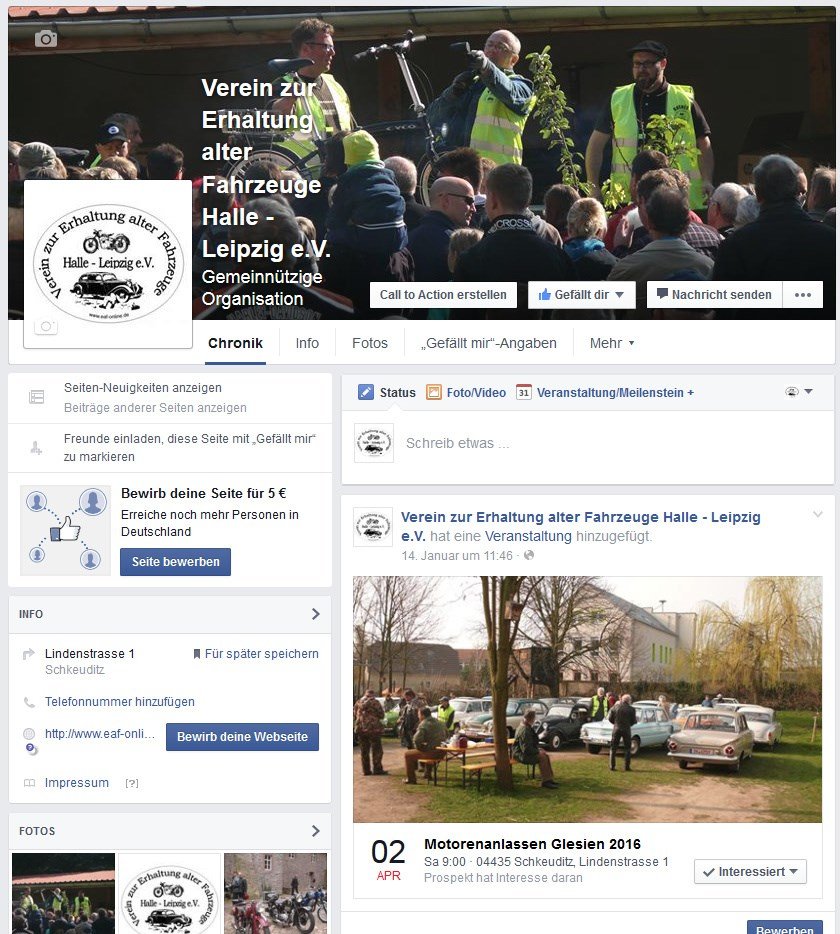Select the Status pencil icon
The width and height of the screenshot is (840, 934).
[x=365, y=393]
